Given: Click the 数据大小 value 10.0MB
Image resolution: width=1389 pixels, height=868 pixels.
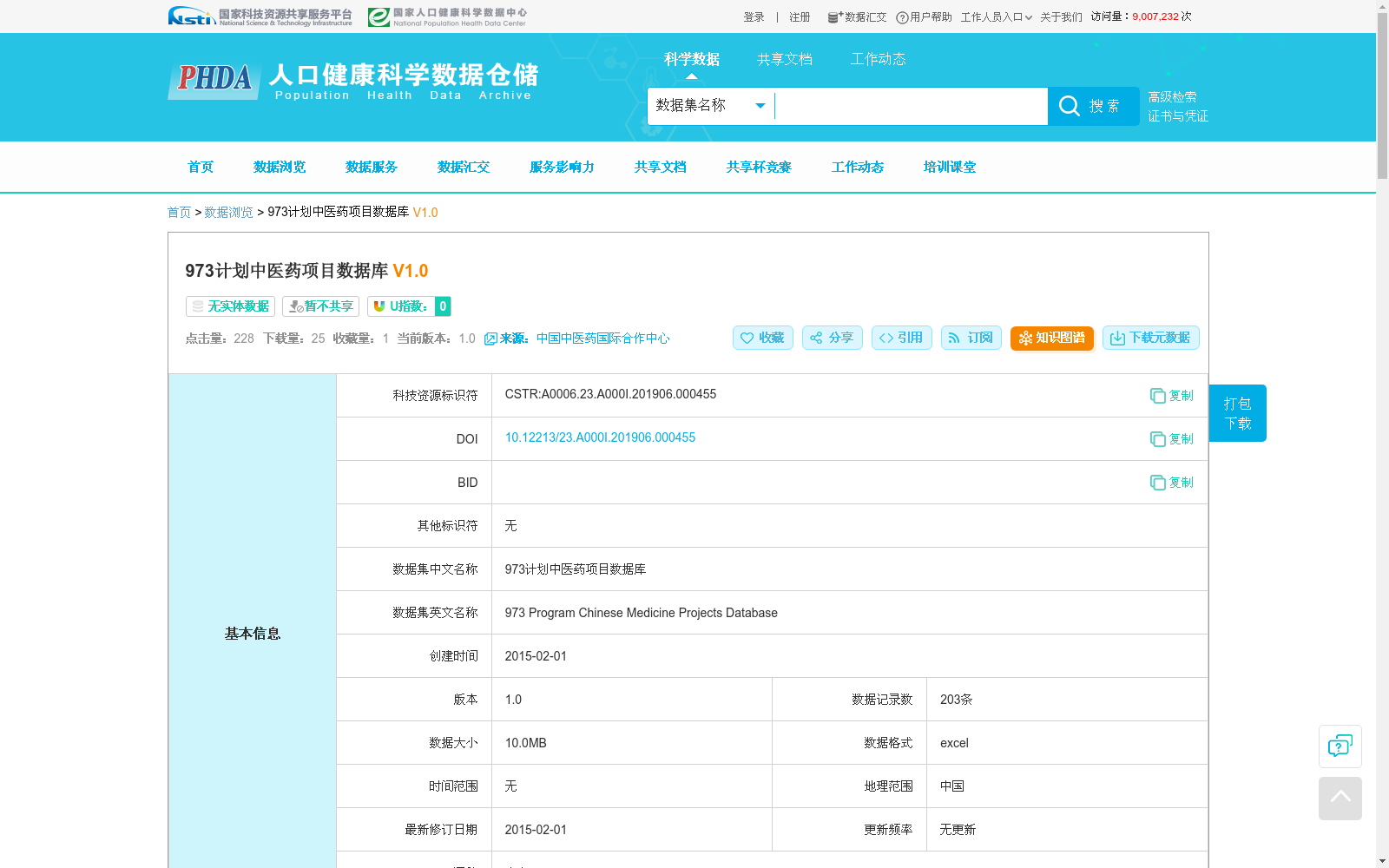Looking at the screenshot, I should coord(525,743).
